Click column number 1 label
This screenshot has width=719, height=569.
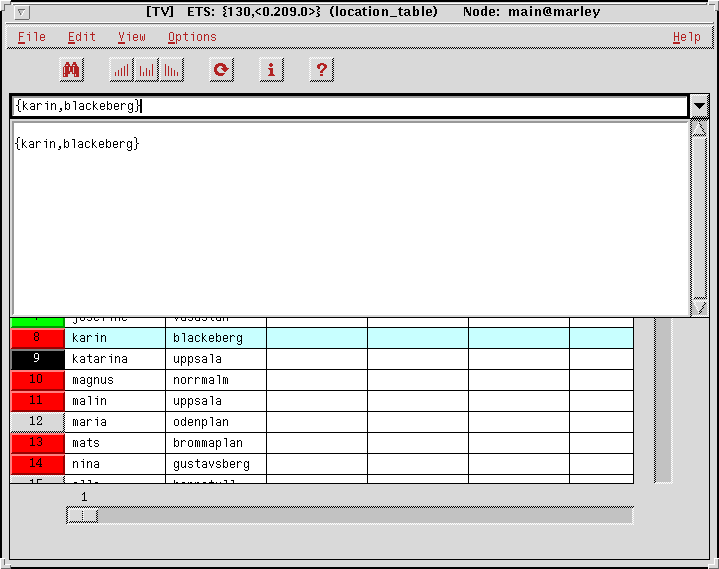click(x=84, y=497)
